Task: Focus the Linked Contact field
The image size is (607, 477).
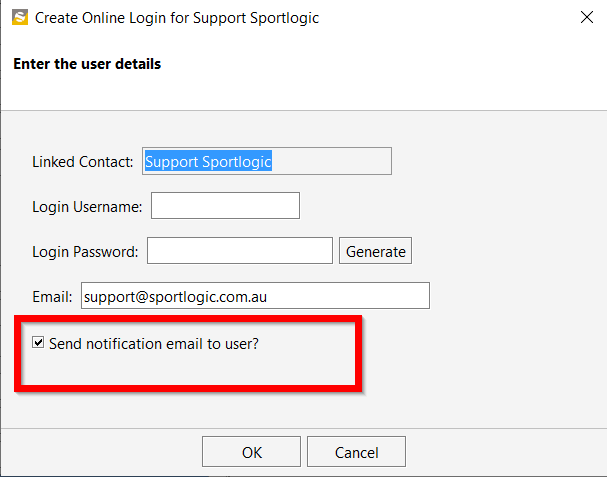Action: pos(267,161)
